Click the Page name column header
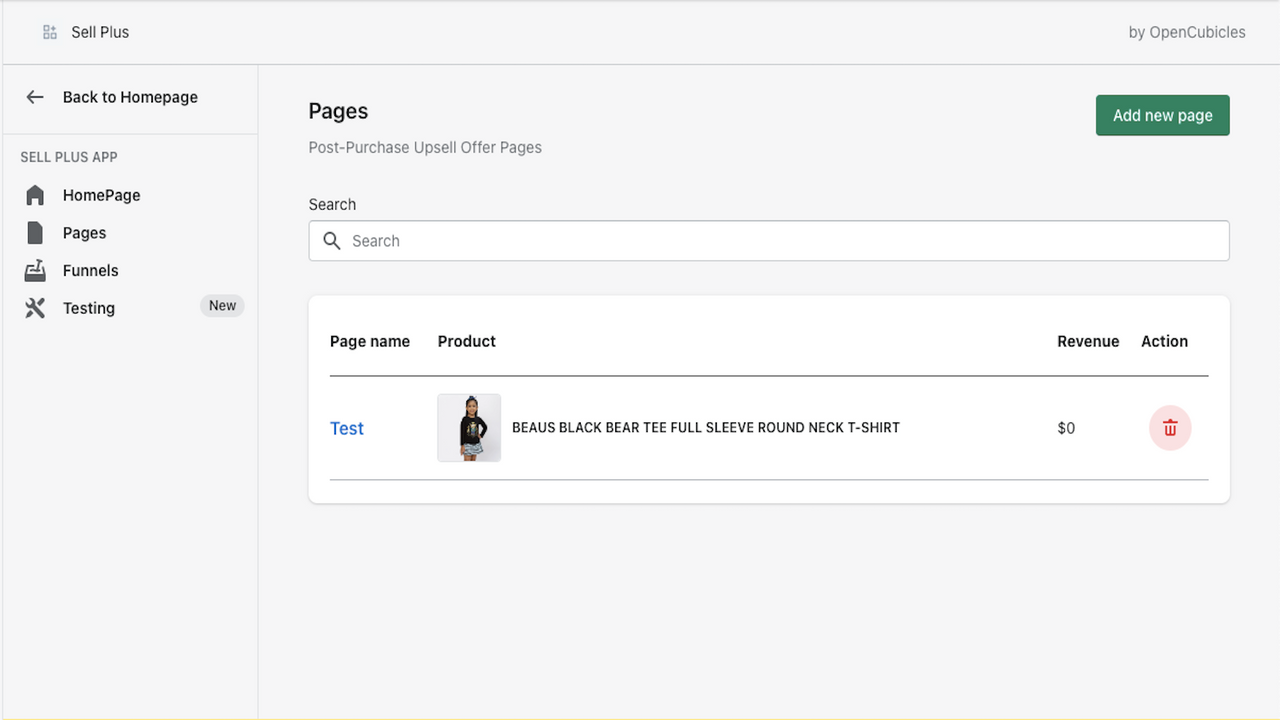The image size is (1280, 720). point(370,341)
